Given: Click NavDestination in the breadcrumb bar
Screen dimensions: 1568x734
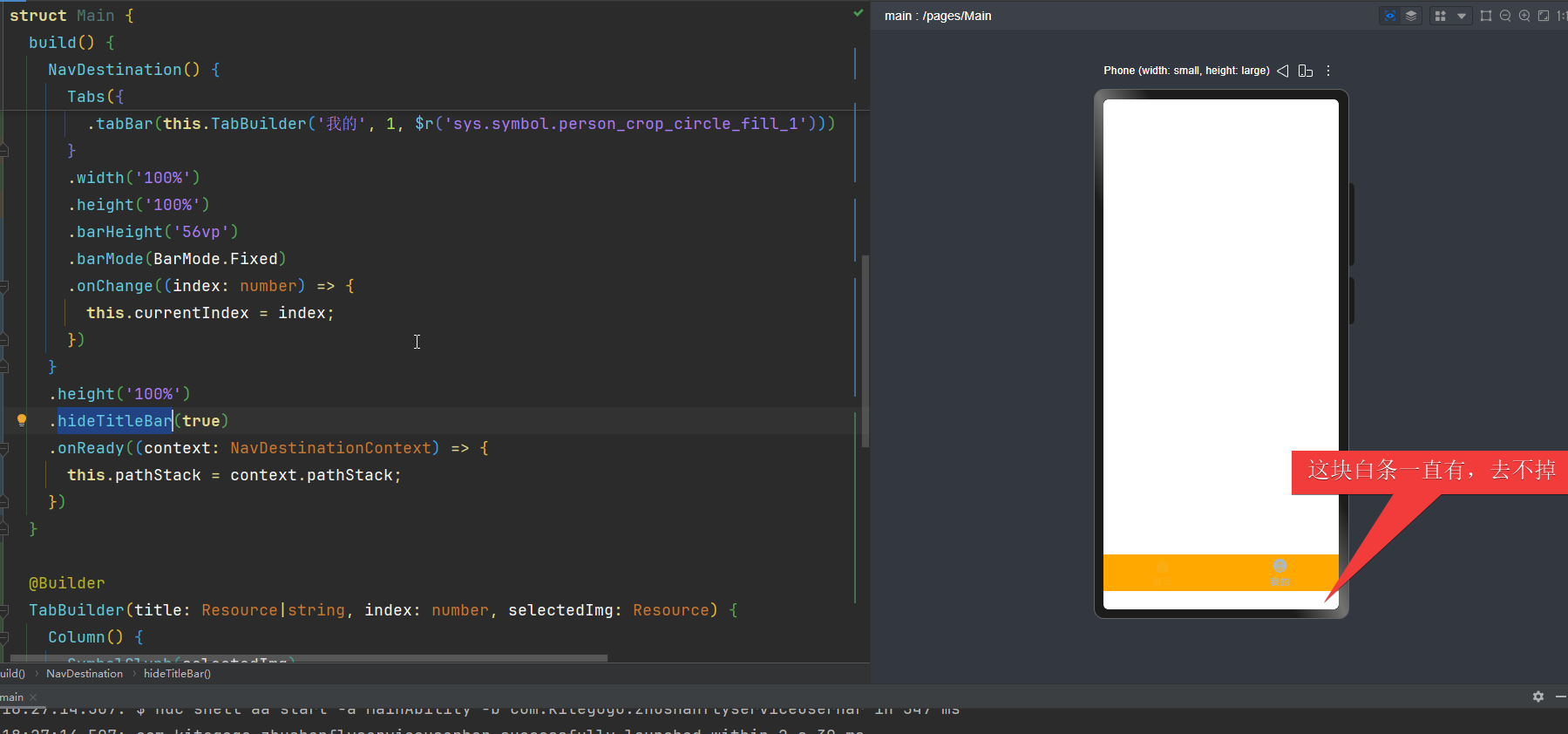Looking at the screenshot, I should (85, 674).
